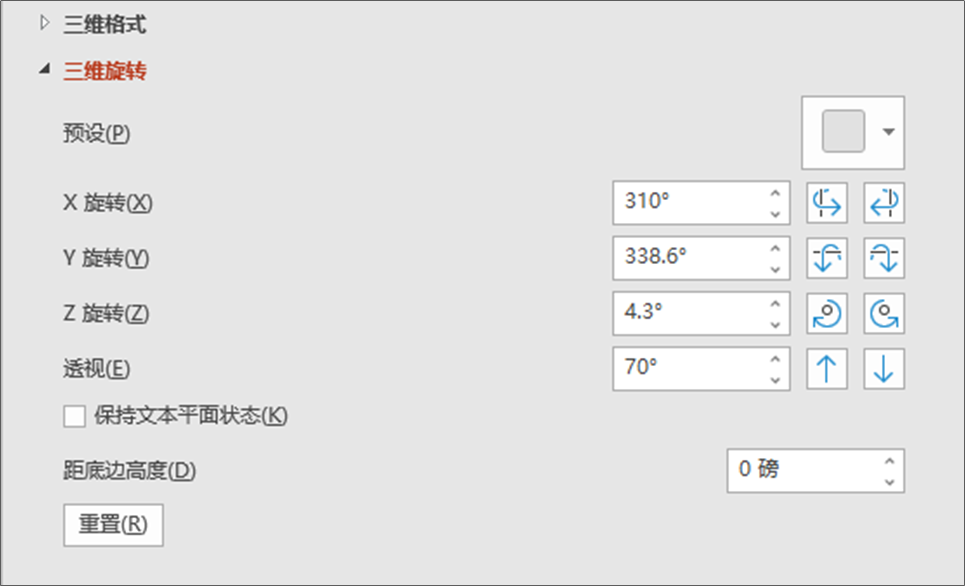Open the 预设 rotation preset dropdown
965x586 pixels.
click(x=887, y=132)
